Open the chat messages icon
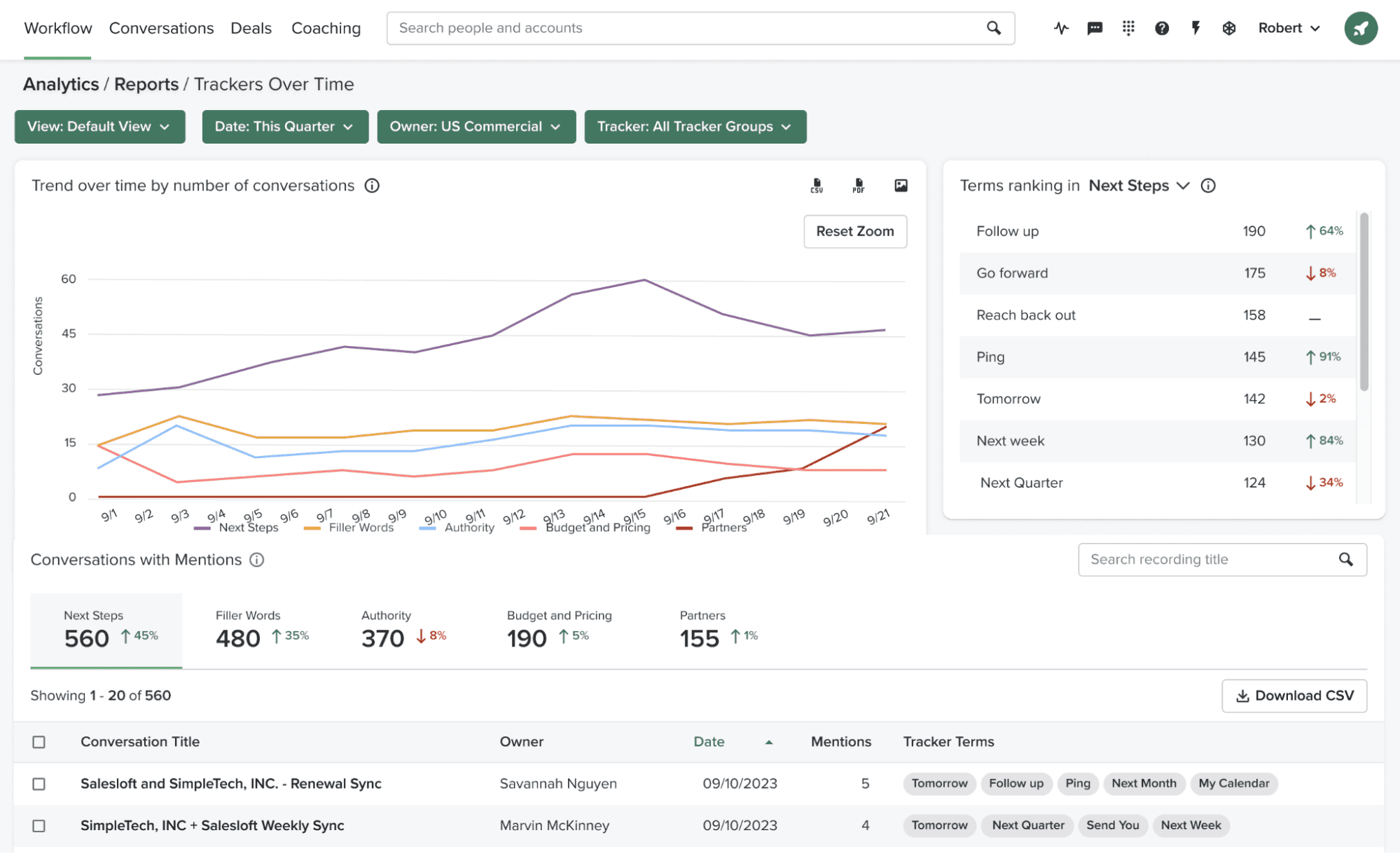This screenshot has width=1400, height=854. click(x=1095, y=28)
